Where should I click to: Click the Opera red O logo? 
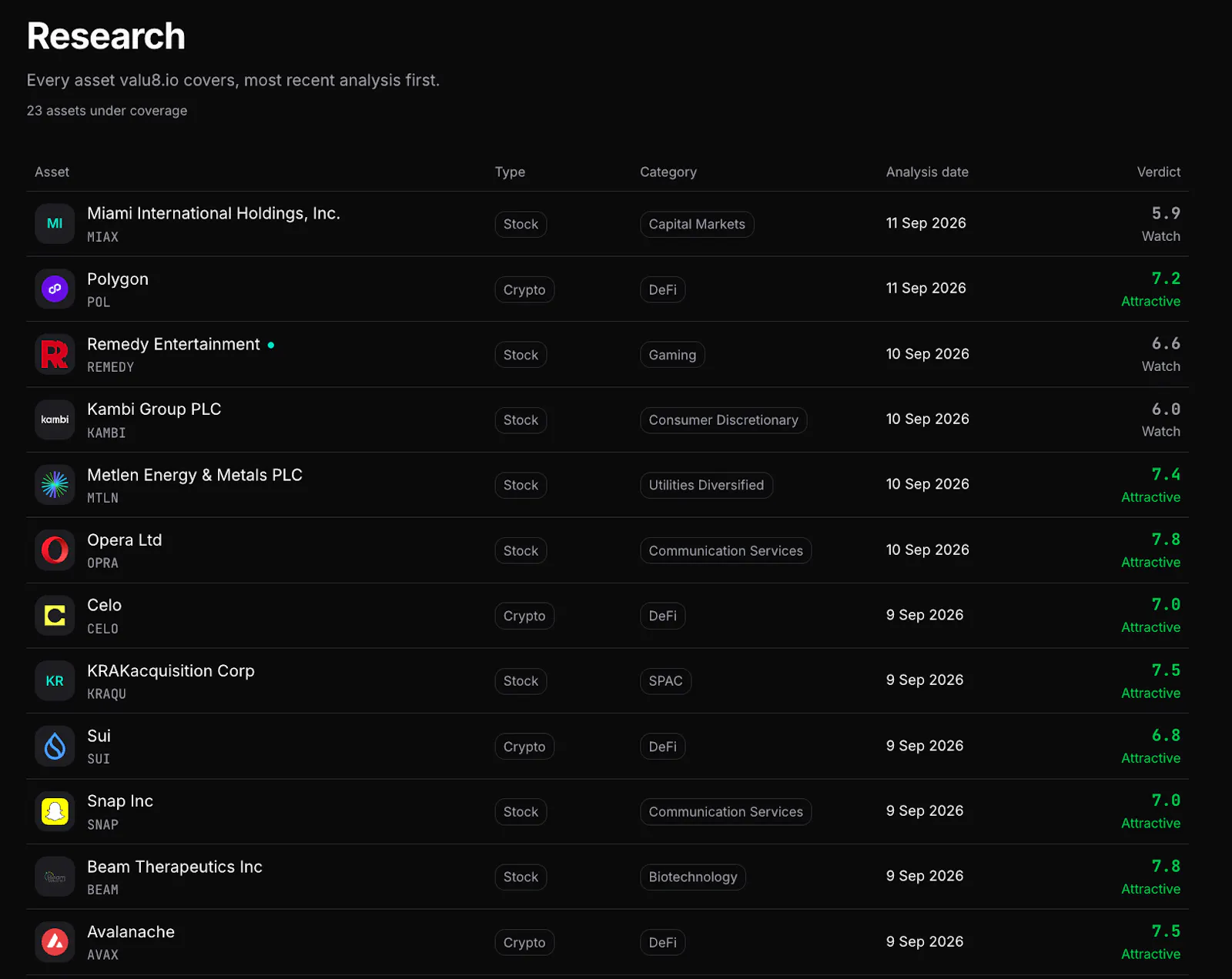tap(55, 550)
